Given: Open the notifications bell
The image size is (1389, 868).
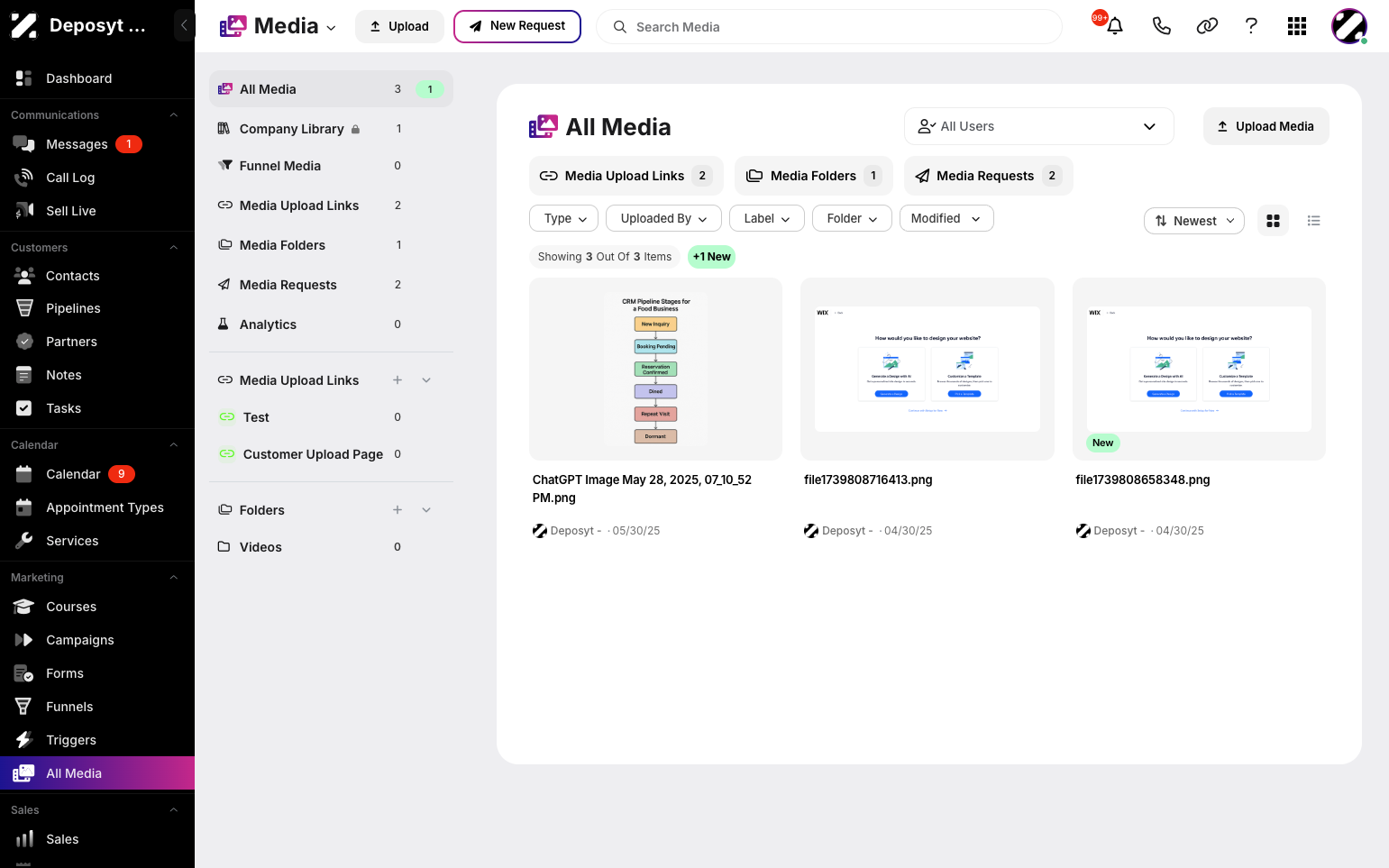Looking at the screenshot, I should [1115, 26].
